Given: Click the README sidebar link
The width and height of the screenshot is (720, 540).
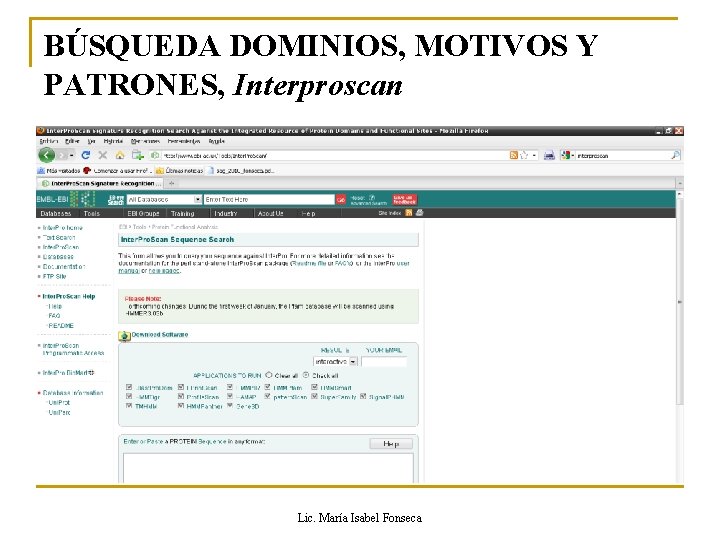Looking at the screenshot, I should 61,326.
